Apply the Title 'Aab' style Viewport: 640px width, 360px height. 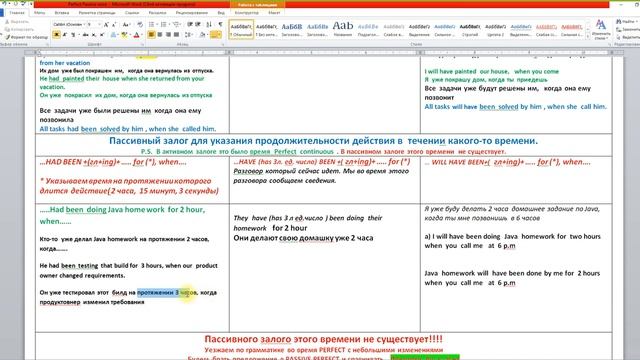[343, 29]
